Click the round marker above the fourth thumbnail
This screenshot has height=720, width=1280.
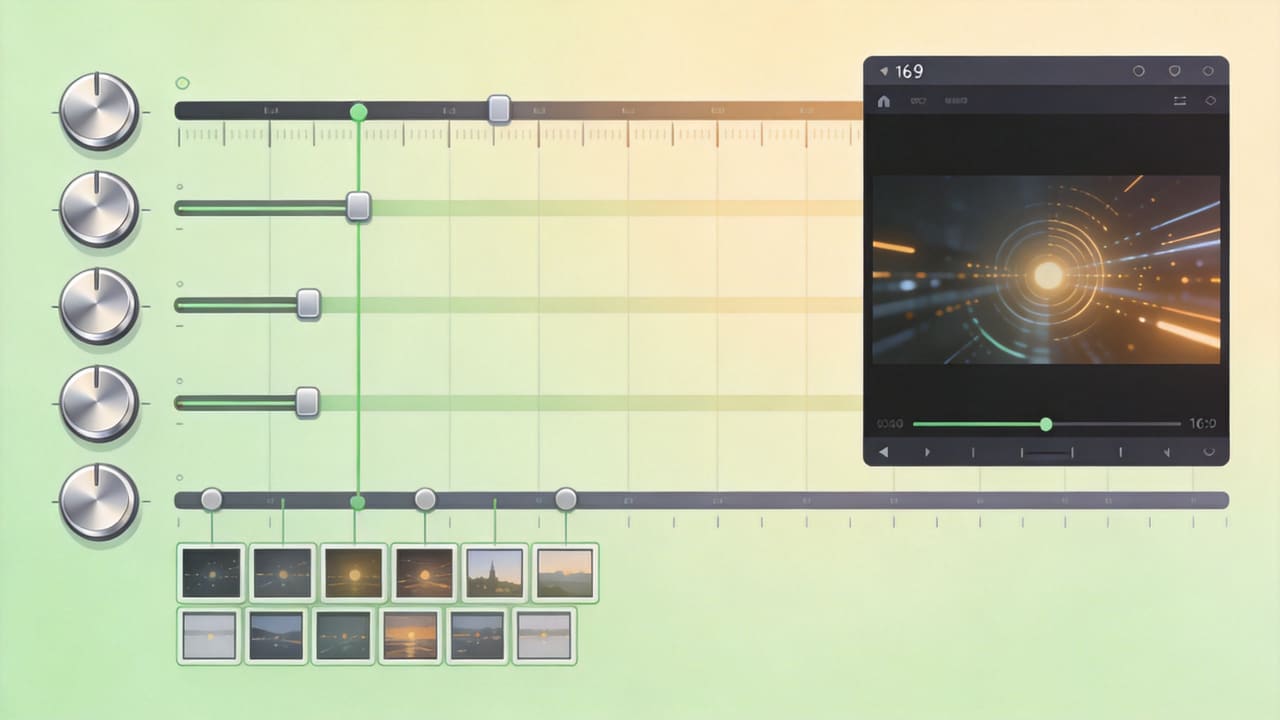pos(425,499)
